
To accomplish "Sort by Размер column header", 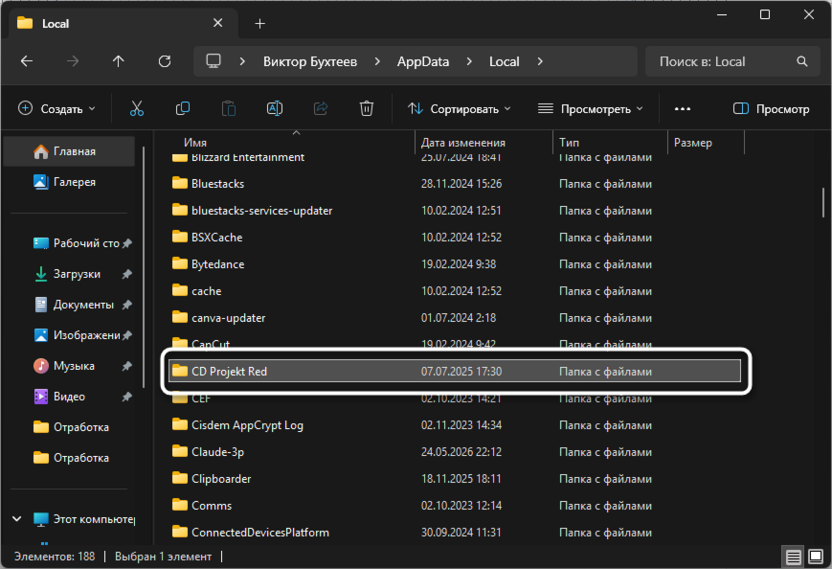I will click(x=706, y=142).
